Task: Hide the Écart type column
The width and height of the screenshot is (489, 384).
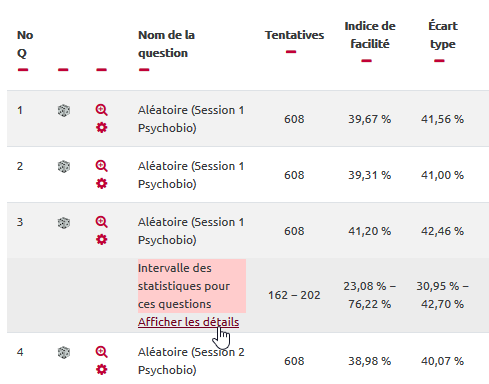Action: [x=439, y=61]
